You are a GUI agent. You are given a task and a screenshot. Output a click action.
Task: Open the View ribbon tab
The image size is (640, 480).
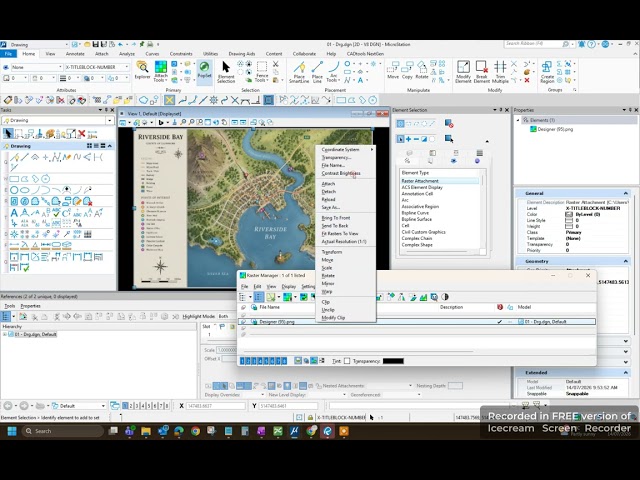pyautogui.click(x=50, y=54)
